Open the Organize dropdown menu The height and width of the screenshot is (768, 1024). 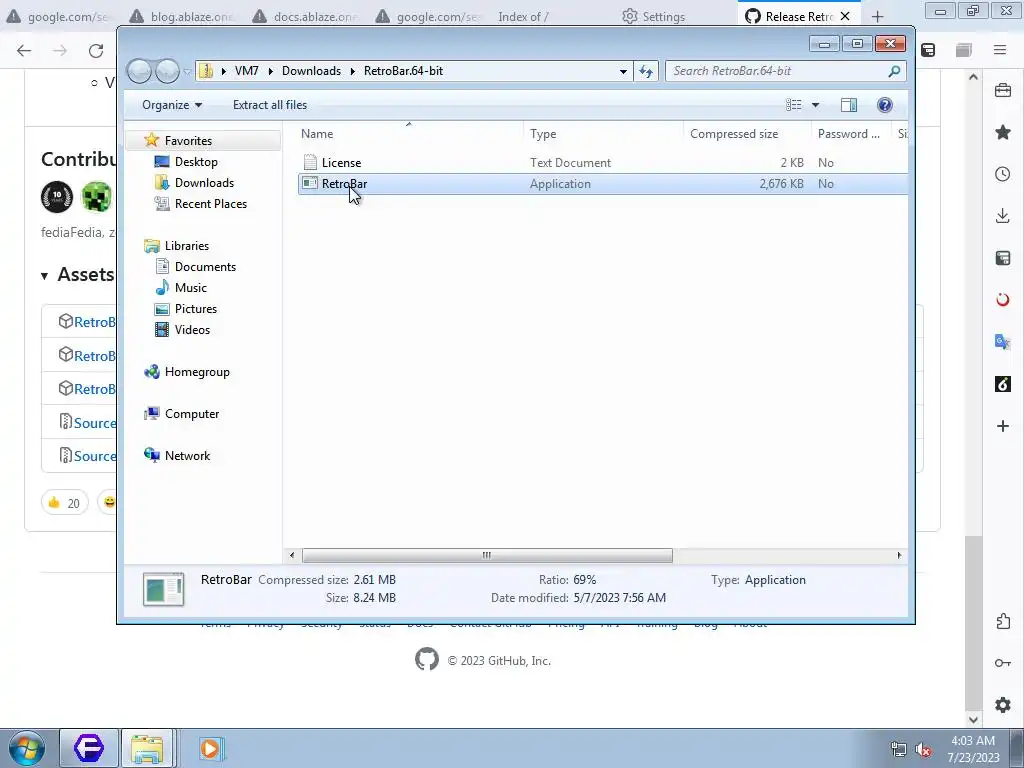tap(172, 105)
